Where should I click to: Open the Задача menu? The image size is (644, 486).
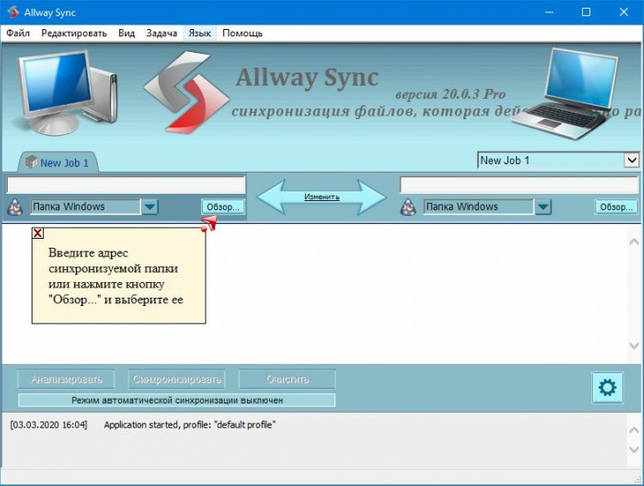(x=162, y=33)
